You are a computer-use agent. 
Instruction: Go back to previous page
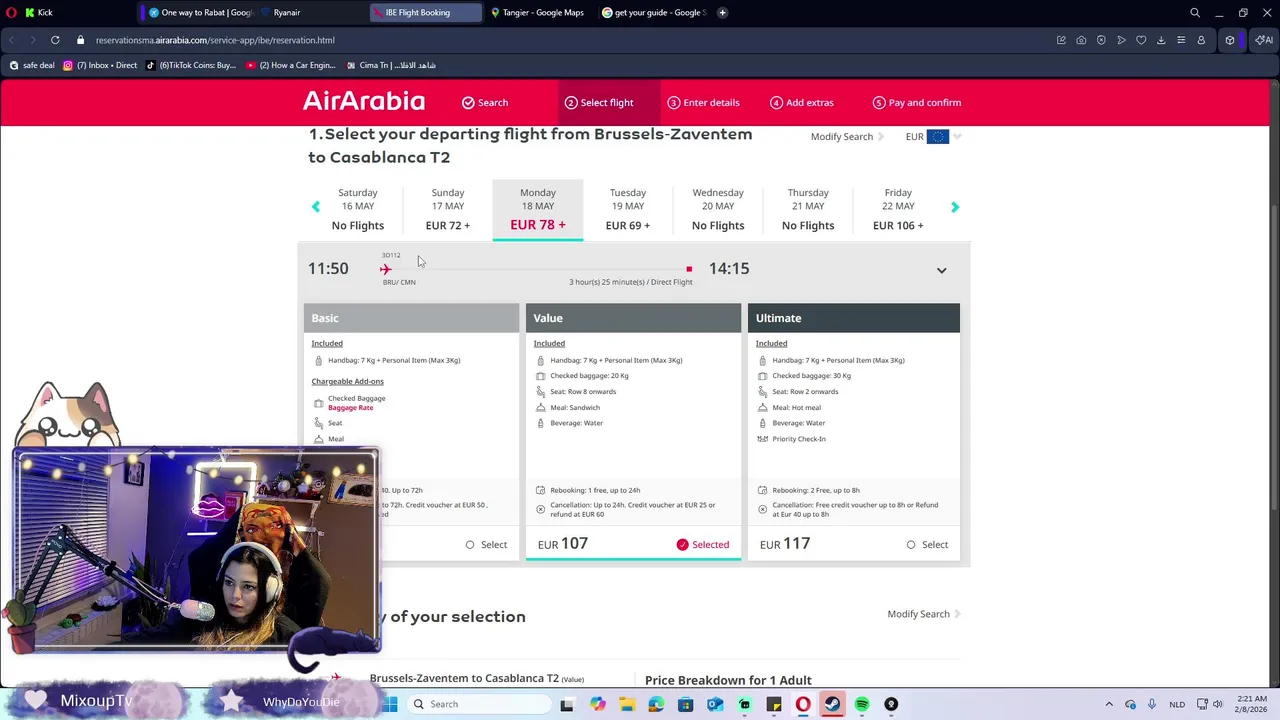tap(12, 40)
